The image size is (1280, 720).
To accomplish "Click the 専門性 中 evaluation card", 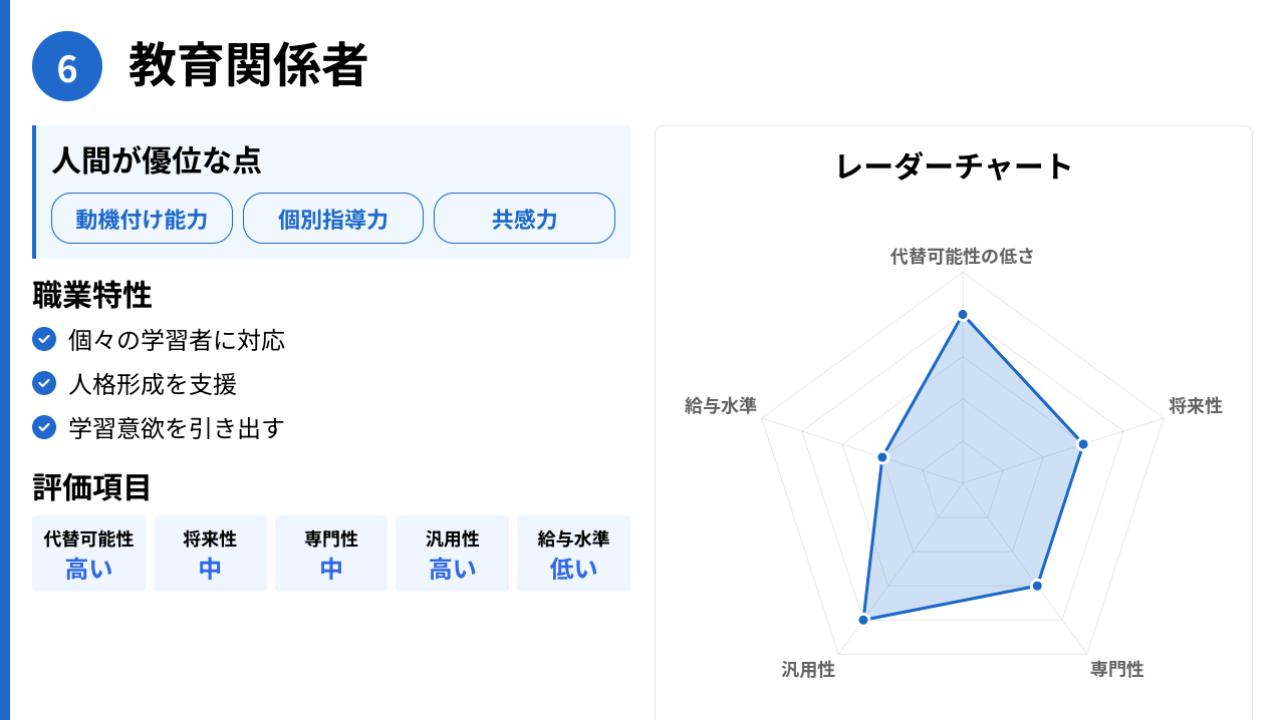I will click(x=331, y=554).
